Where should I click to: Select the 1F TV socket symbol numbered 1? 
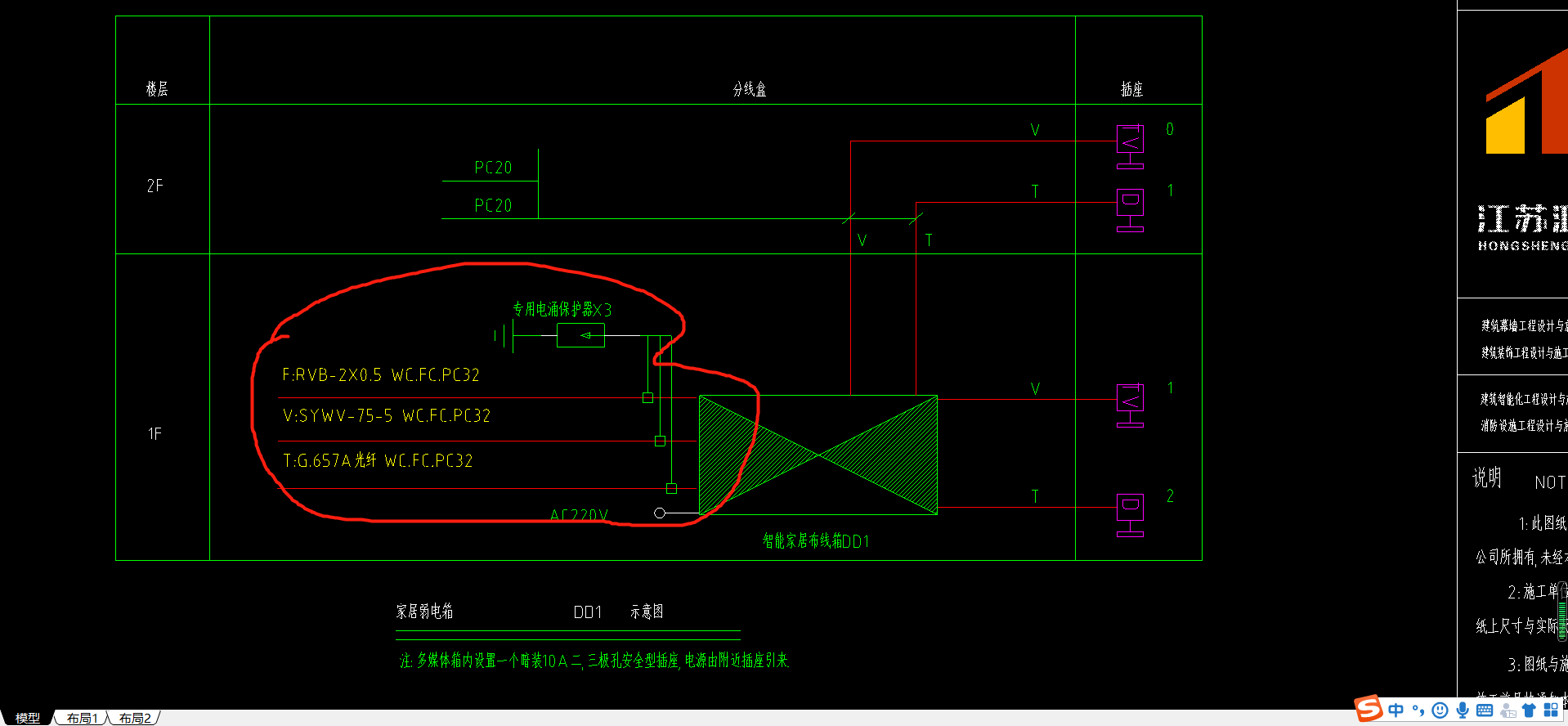[1131, 406]
